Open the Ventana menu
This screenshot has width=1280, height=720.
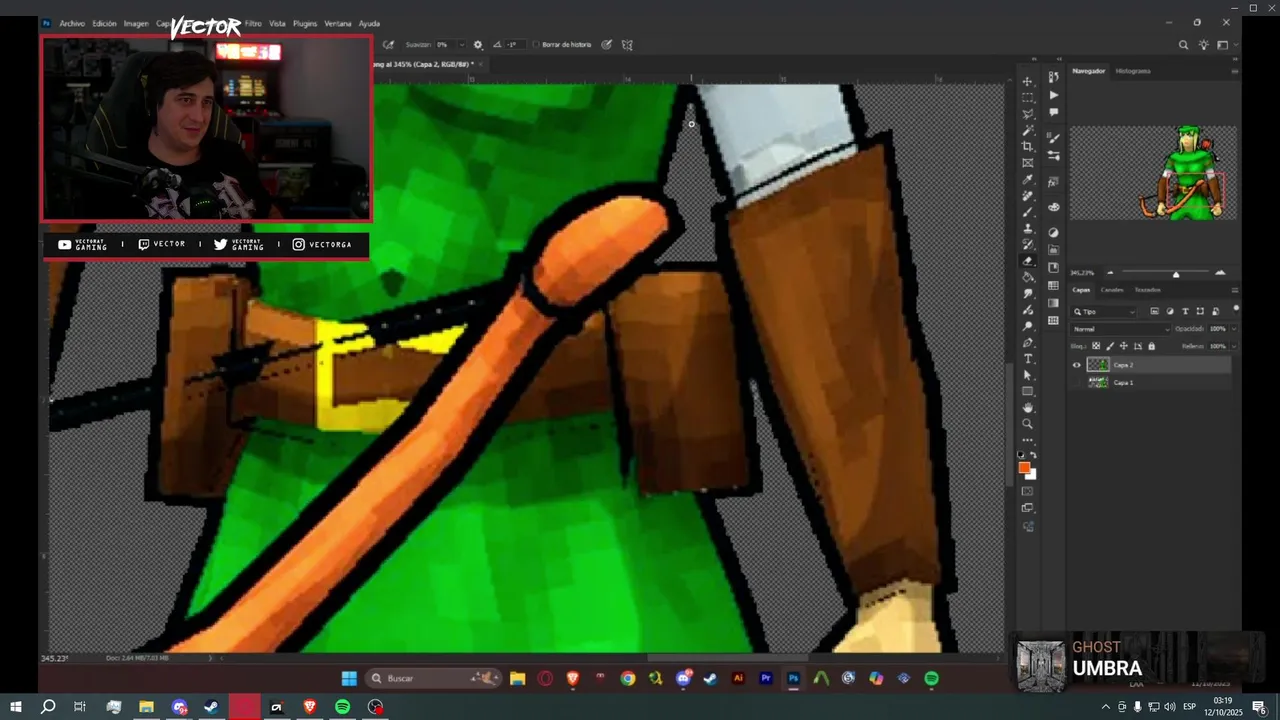[x=338, y=23]
